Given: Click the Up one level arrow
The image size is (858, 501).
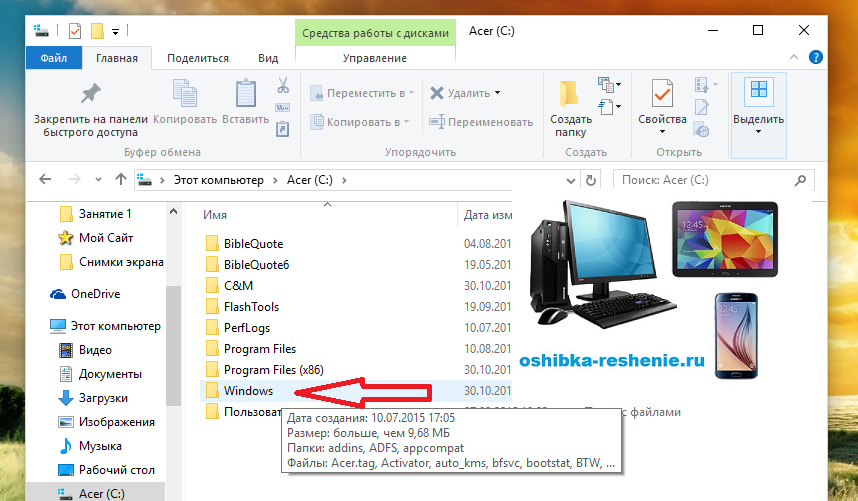Looking at the screenshot, I should [x=121, y=179].
